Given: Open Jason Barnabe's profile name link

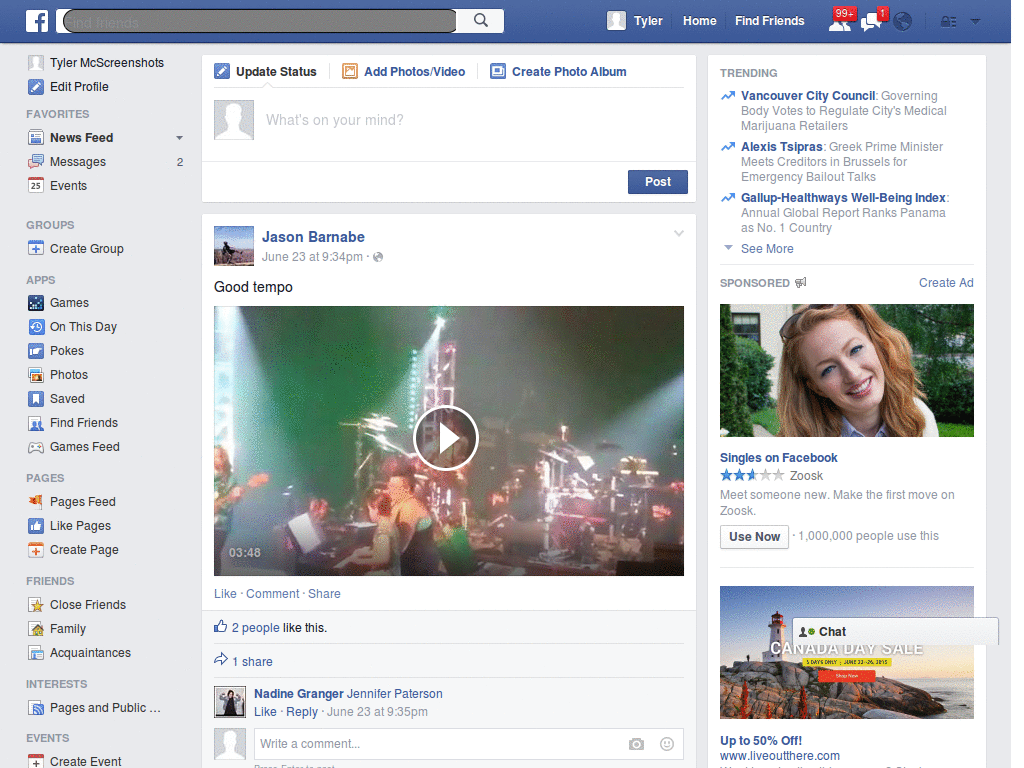Looking at the screenshot, I should [x=313, y=237].
